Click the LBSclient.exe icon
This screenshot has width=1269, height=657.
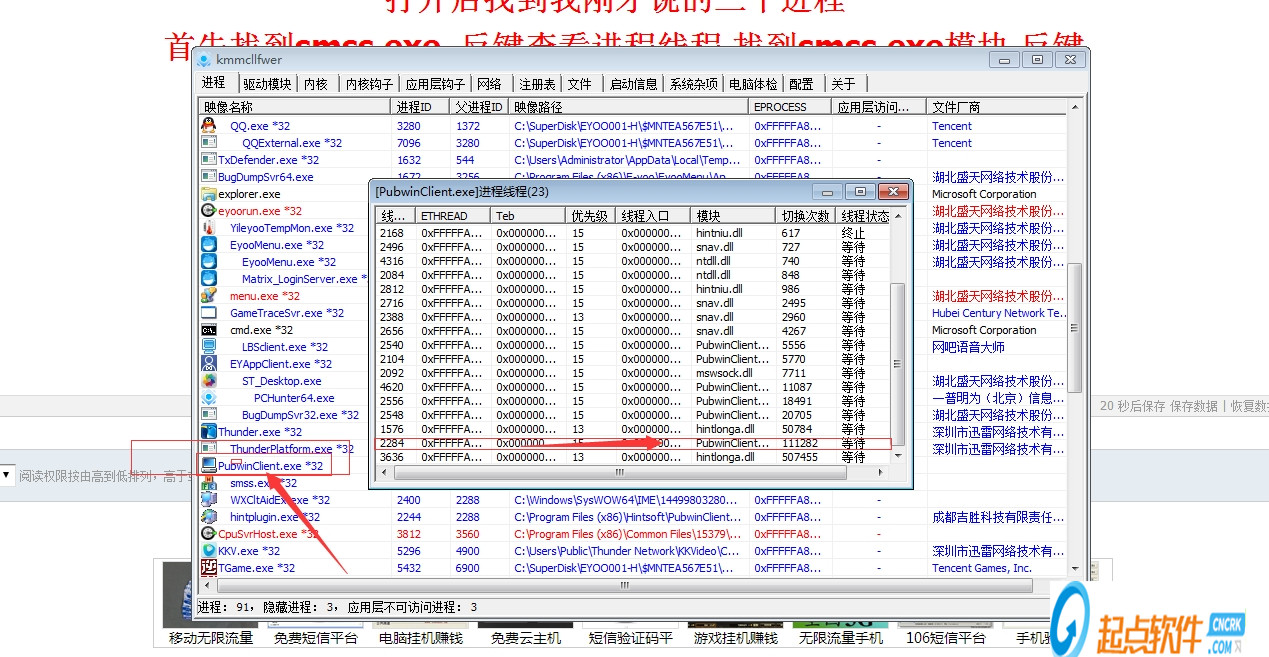tap(208, 347)
